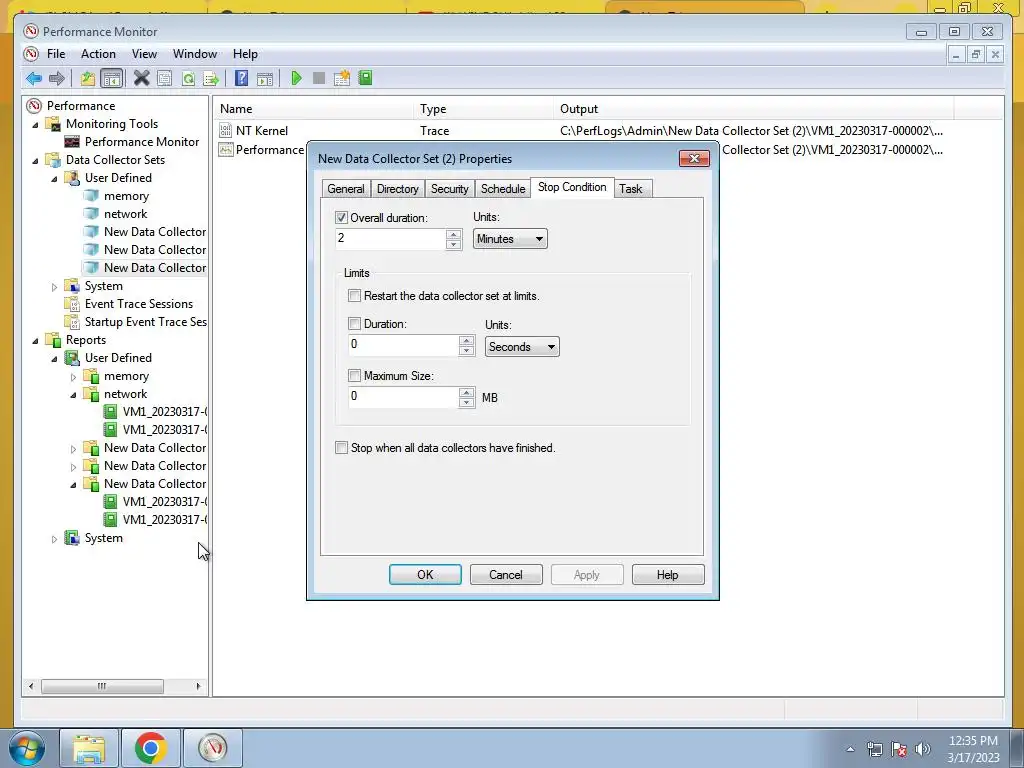Open Help via the blue question icon
This screenshot has width=1024, height=768.
242,78
